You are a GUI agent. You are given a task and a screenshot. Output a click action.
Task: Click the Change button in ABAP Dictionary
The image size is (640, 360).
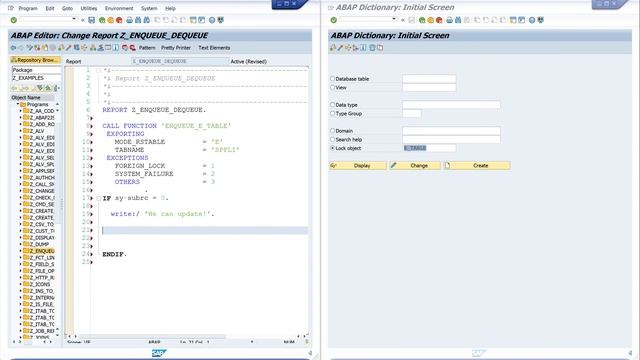[415, 165]
